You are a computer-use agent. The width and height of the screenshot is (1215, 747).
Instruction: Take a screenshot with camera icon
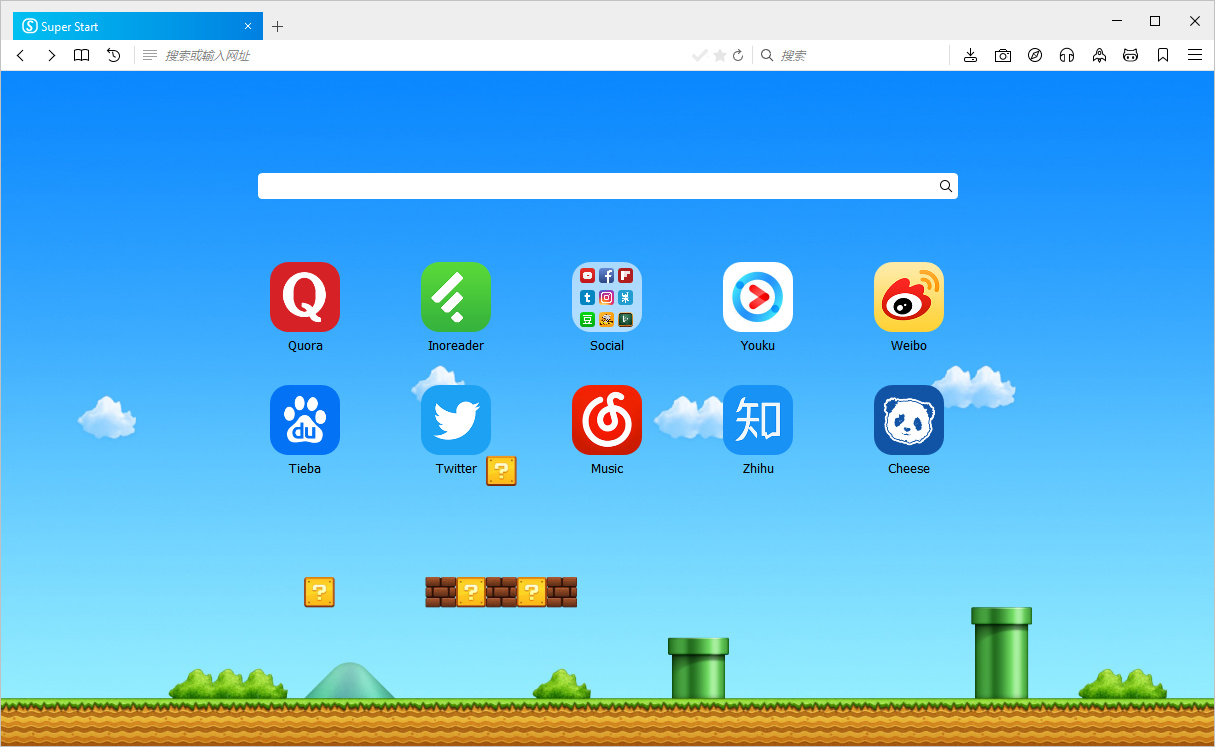pyautogui.click(x=1003, y=55)
